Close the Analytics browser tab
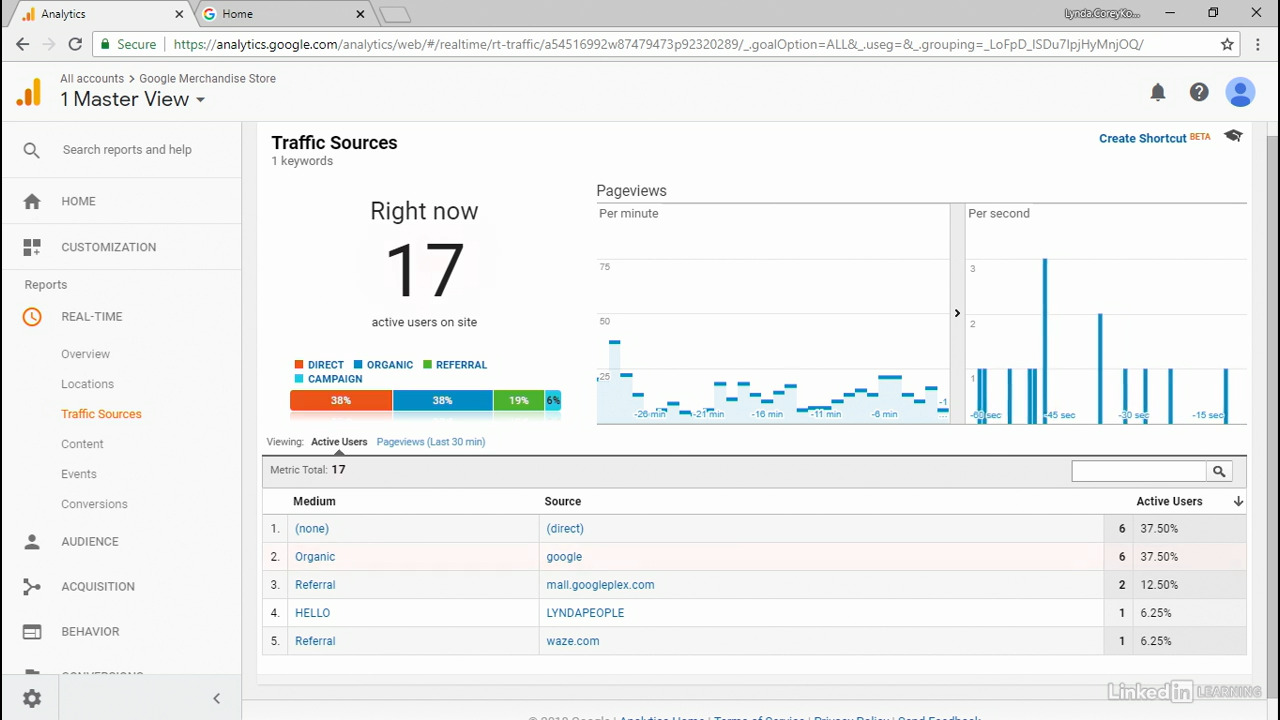Viewport: 1280px width, 720px height. click(x=179, y=14)
